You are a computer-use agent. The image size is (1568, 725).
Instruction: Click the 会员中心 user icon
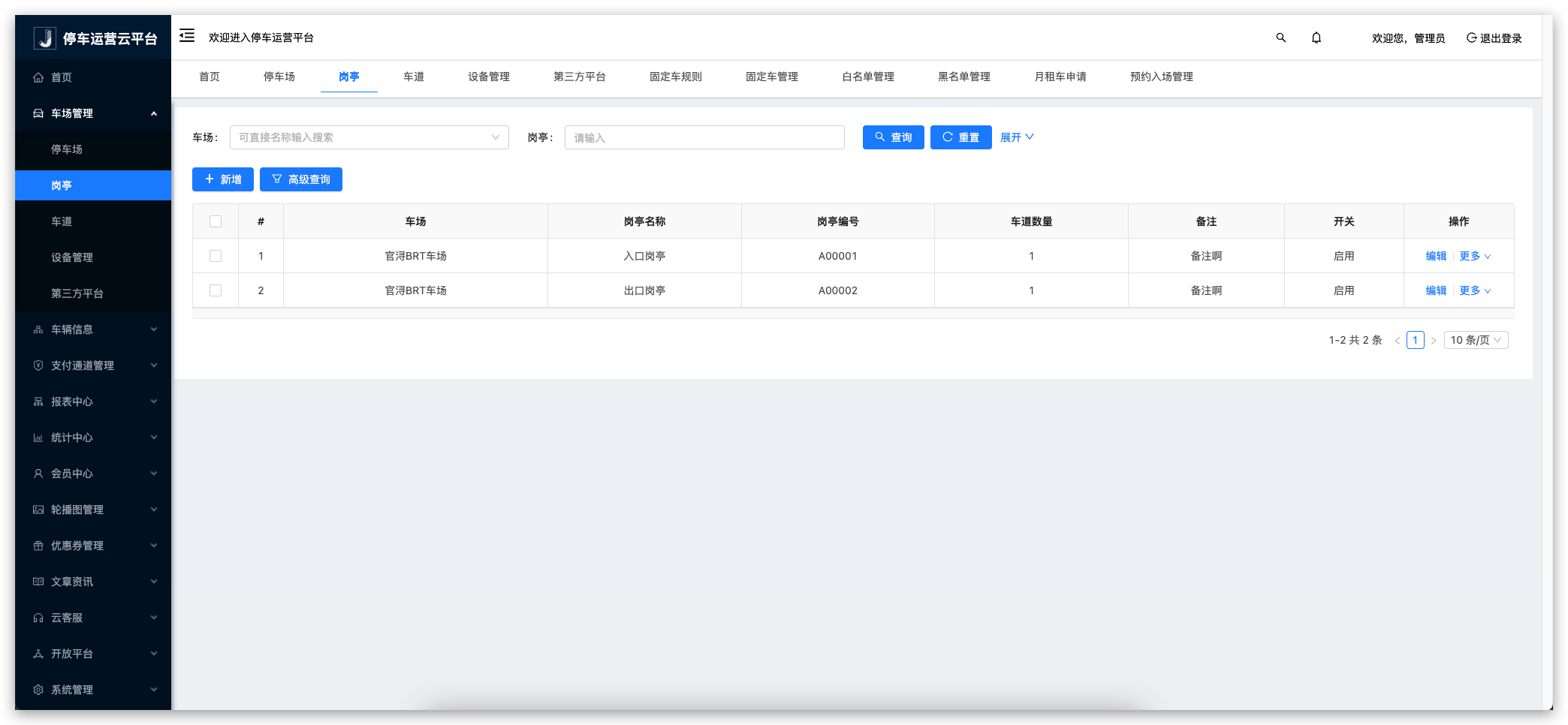click(x=38, y=474)
